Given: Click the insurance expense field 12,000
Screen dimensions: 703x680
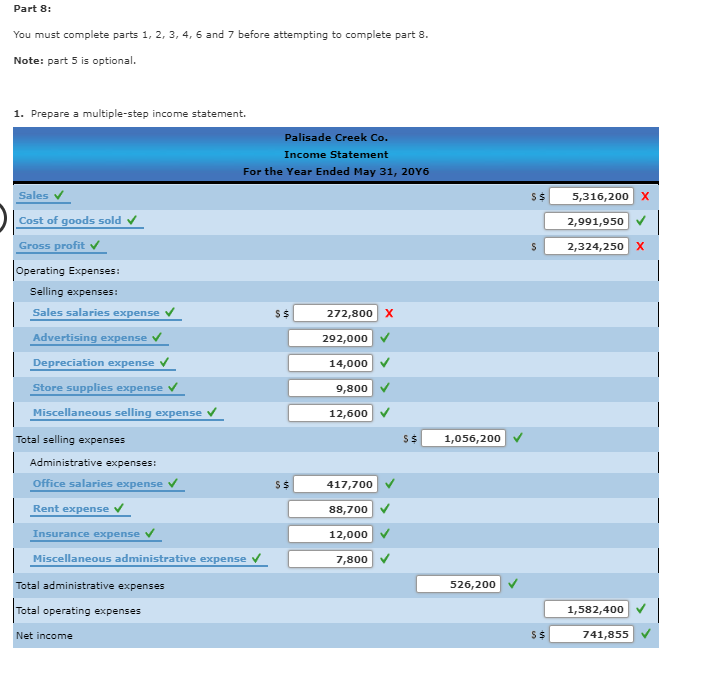Looking at the screenshot, I should [330, 535].
